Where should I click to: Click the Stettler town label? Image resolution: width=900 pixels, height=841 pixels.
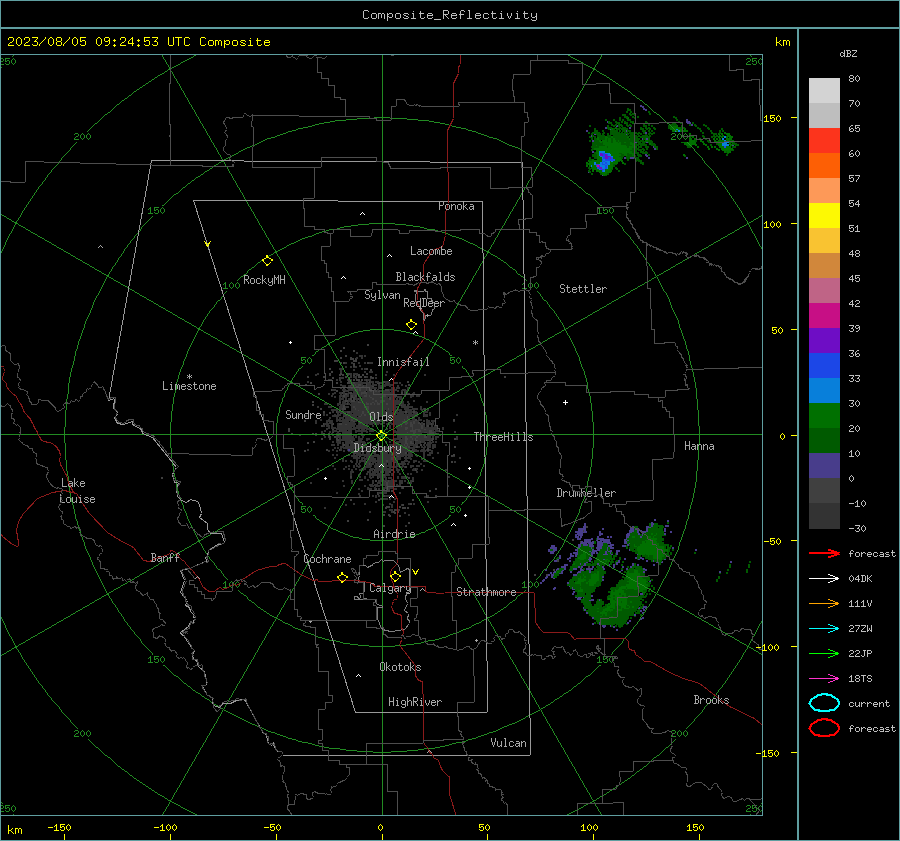pyautogui.click(x=583, y=289)
